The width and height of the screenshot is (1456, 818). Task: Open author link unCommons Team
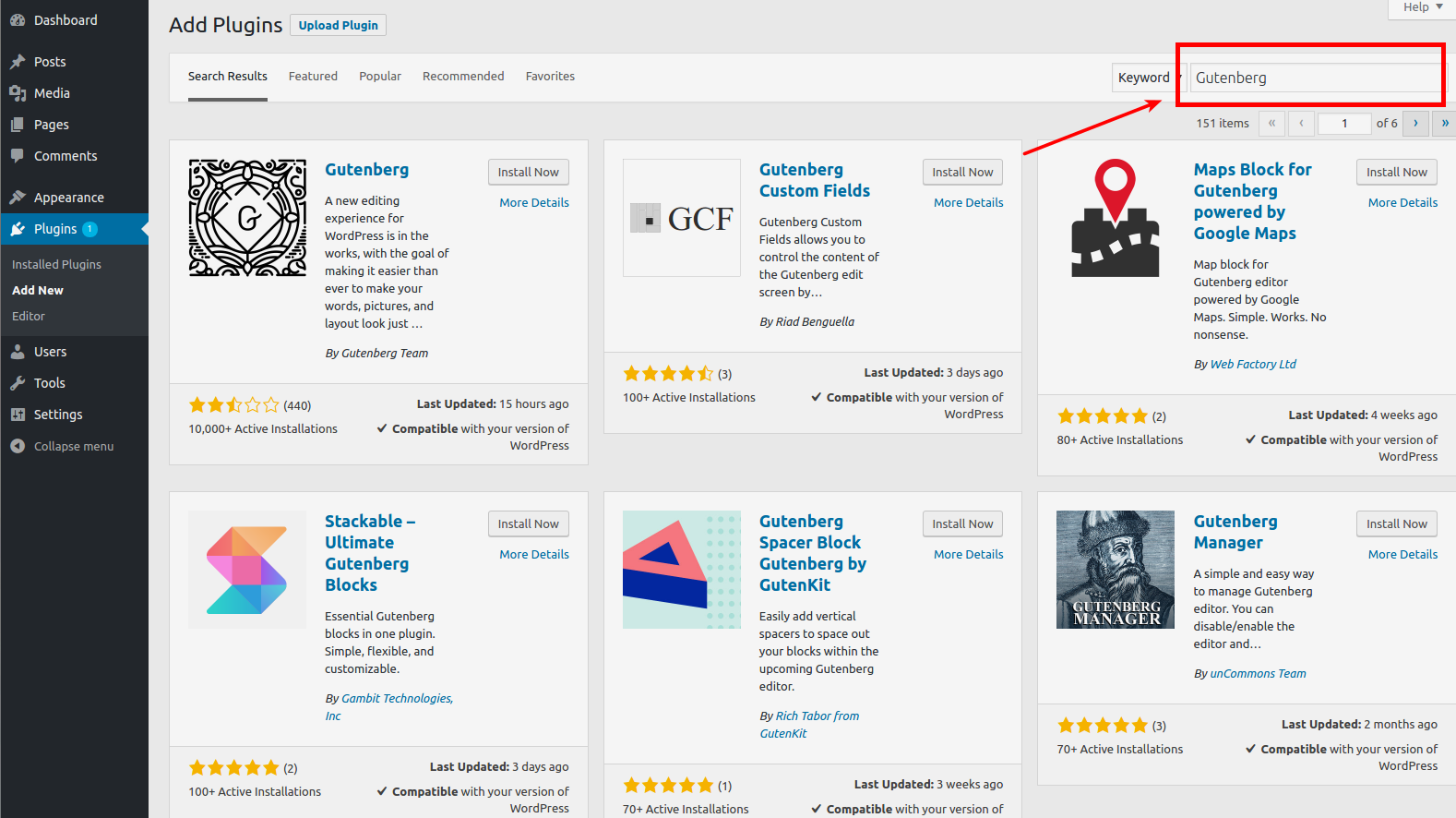click(x=1258, y=674)
